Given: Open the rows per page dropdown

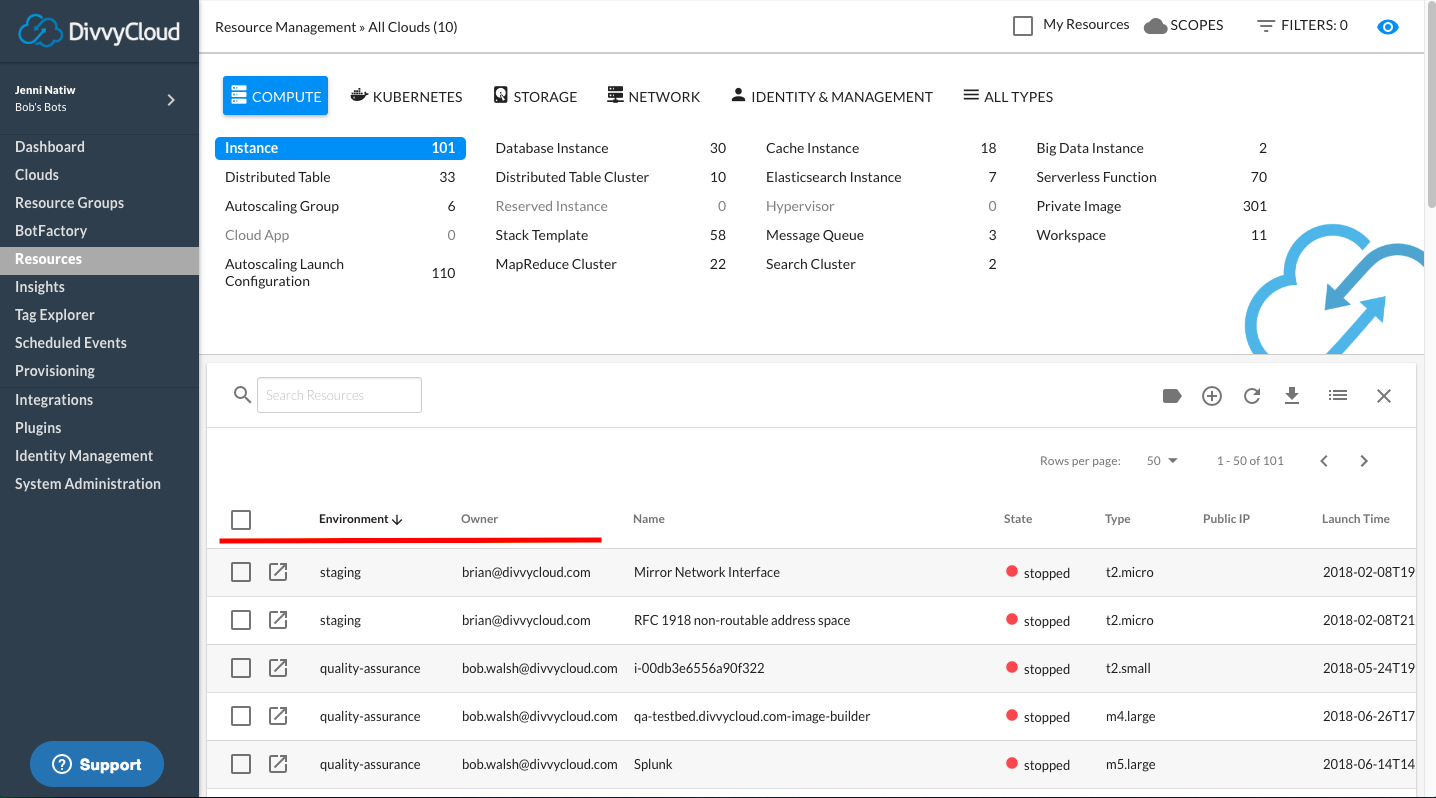Looking at the screenshot, I should [1162, 461].
